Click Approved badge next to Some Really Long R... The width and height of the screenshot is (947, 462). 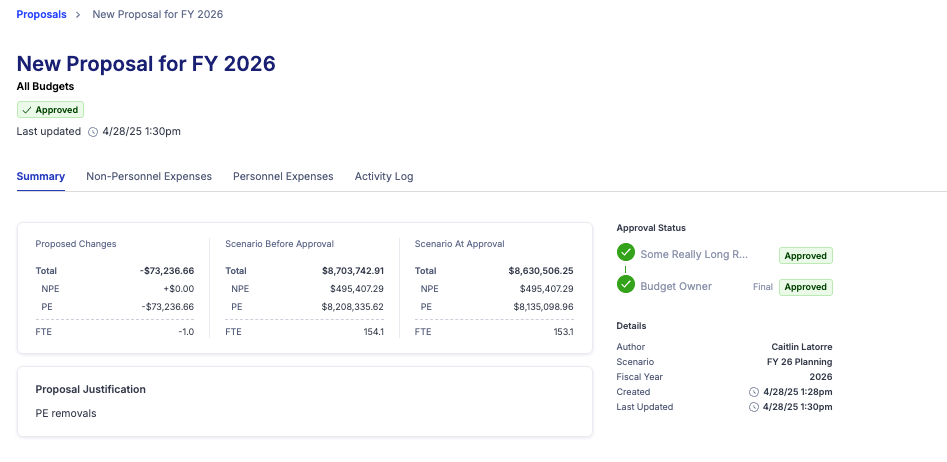coord(805,256)
